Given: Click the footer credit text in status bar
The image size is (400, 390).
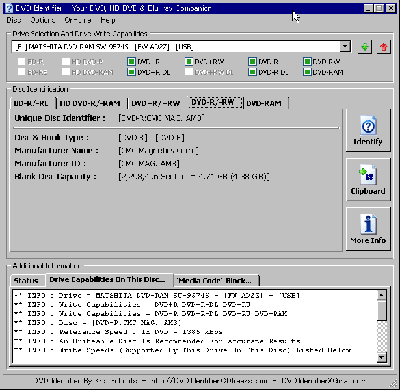Looking at the screenshot, I should 200,381.
